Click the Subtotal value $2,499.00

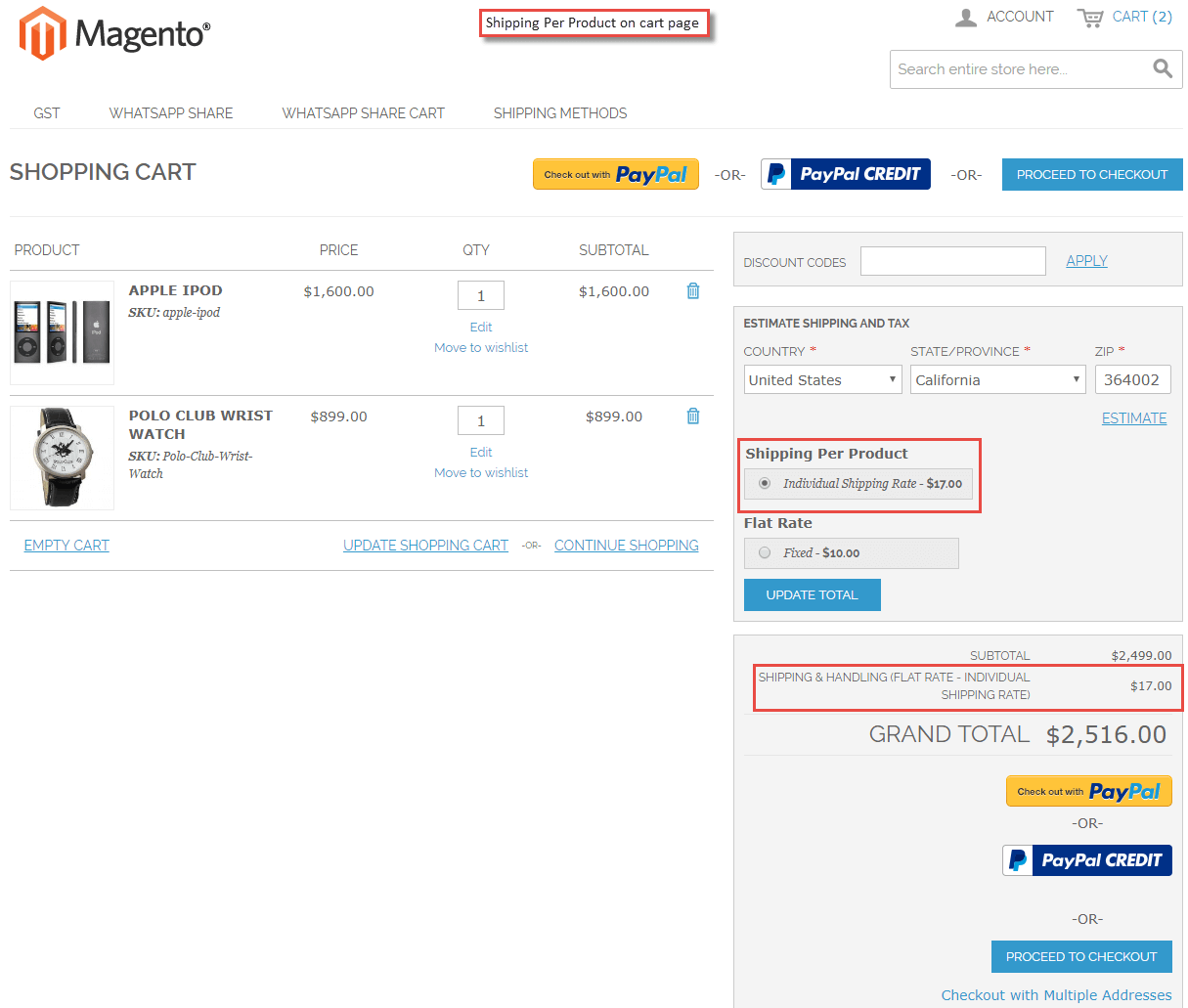(x=1141, y=656)
